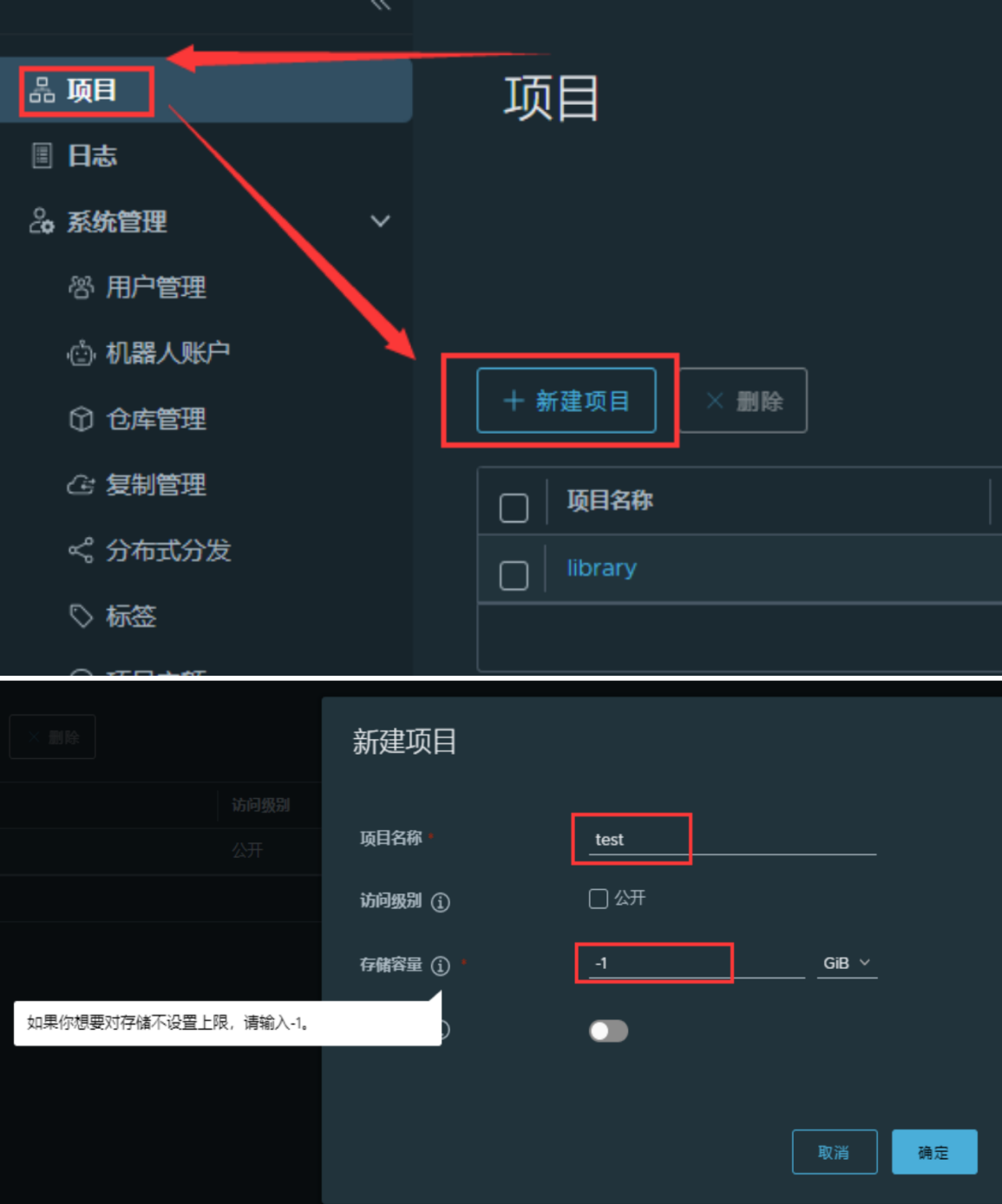Click the info icon beside 访问级别
Image resolution: width=1002 pixels, height=1204 pixels.
pyautogui.click(x=441, y=902)
